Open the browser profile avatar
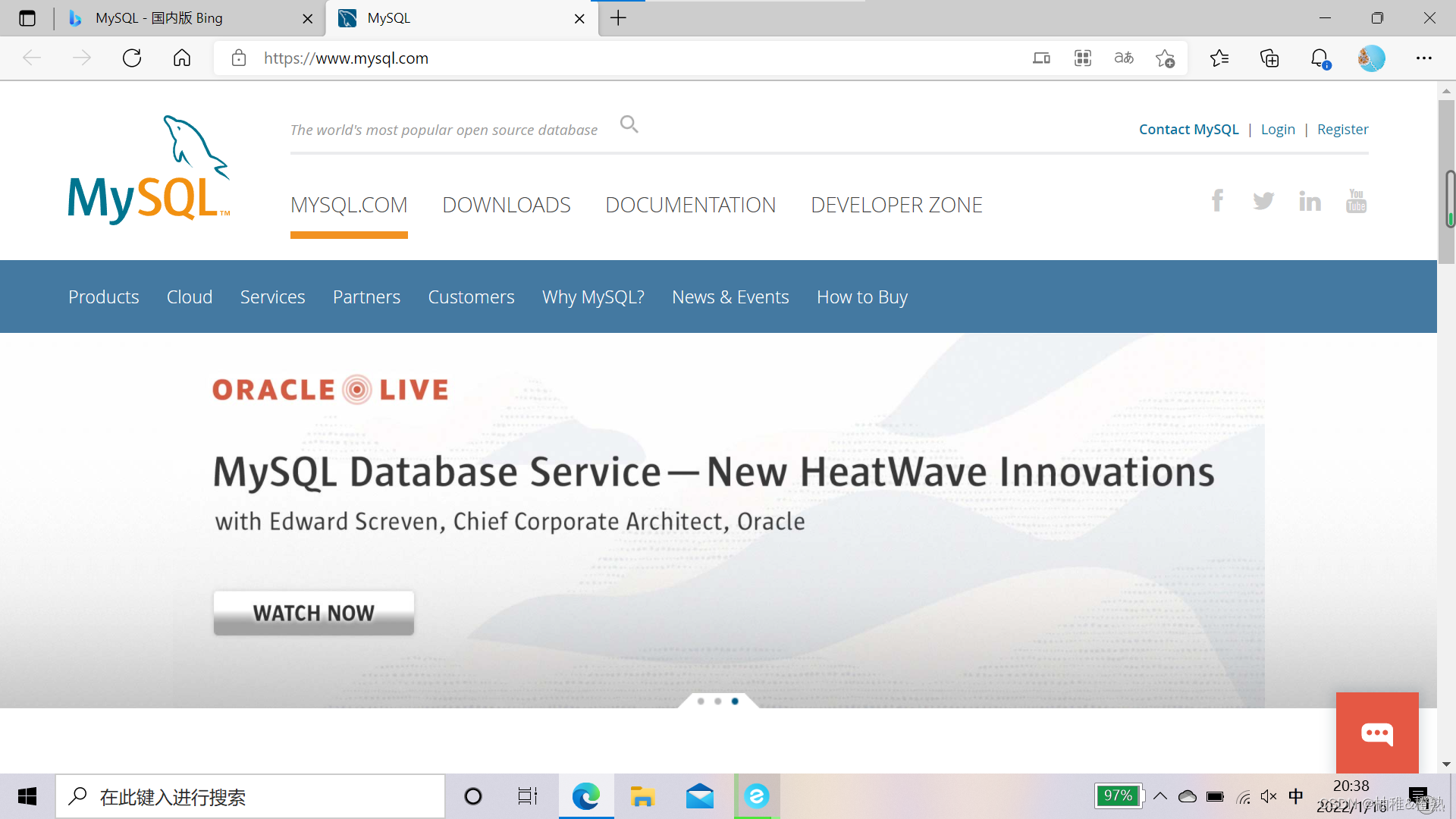 [x=1371, y=58]
